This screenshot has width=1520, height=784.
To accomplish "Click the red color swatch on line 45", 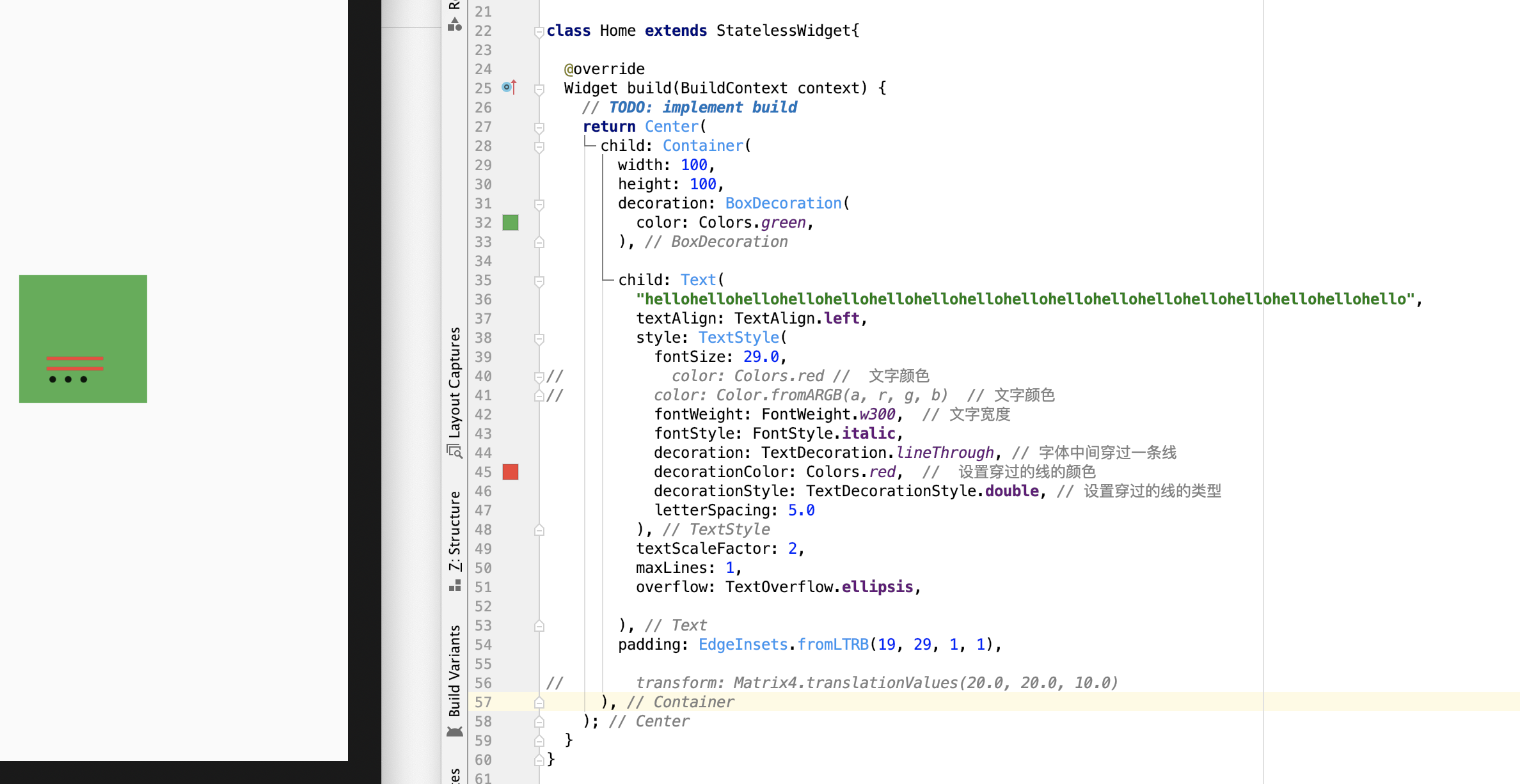I will click(511, 472).
